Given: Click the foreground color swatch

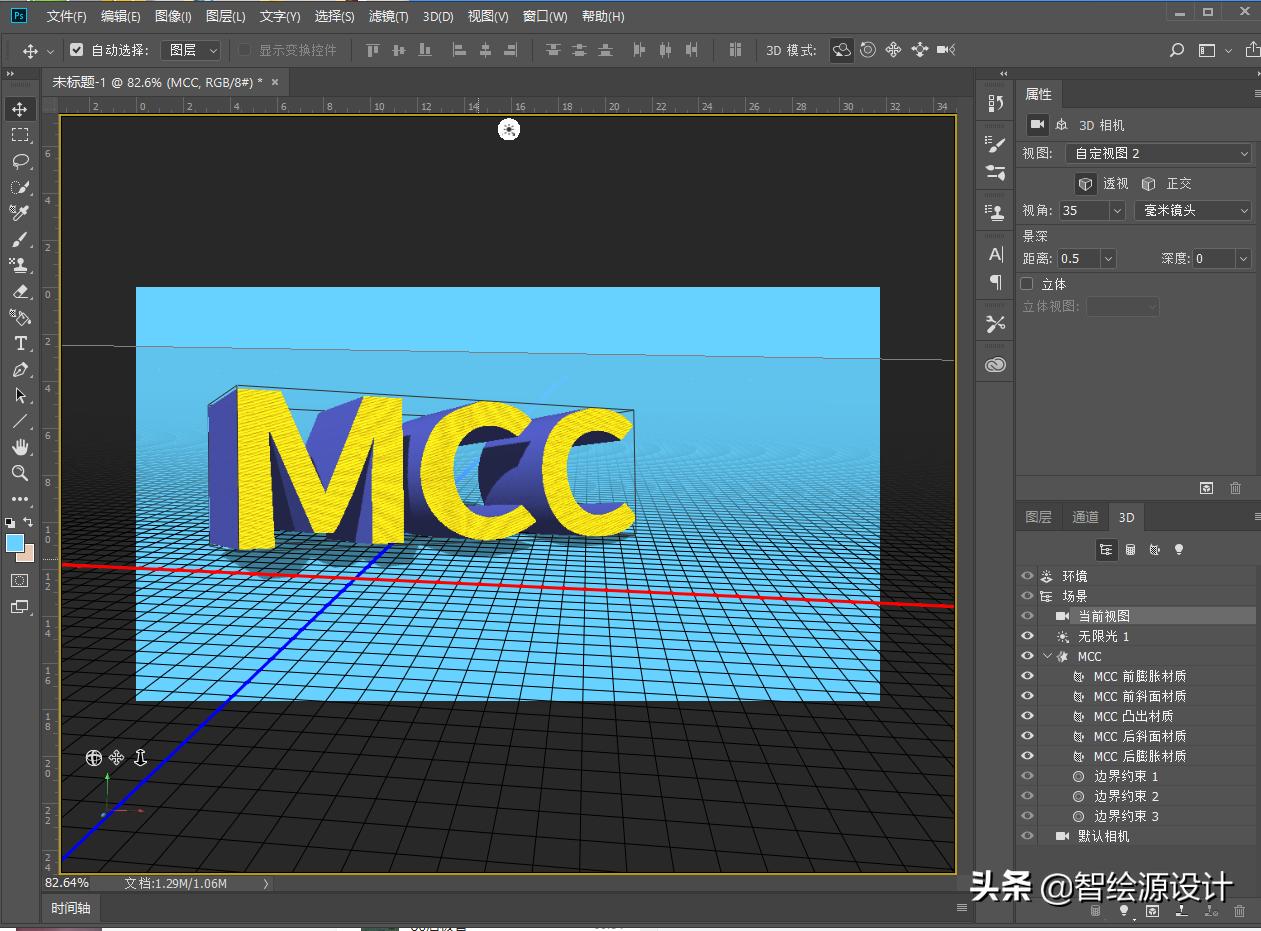Looking at the screenshot, I should tap(15, 543).
